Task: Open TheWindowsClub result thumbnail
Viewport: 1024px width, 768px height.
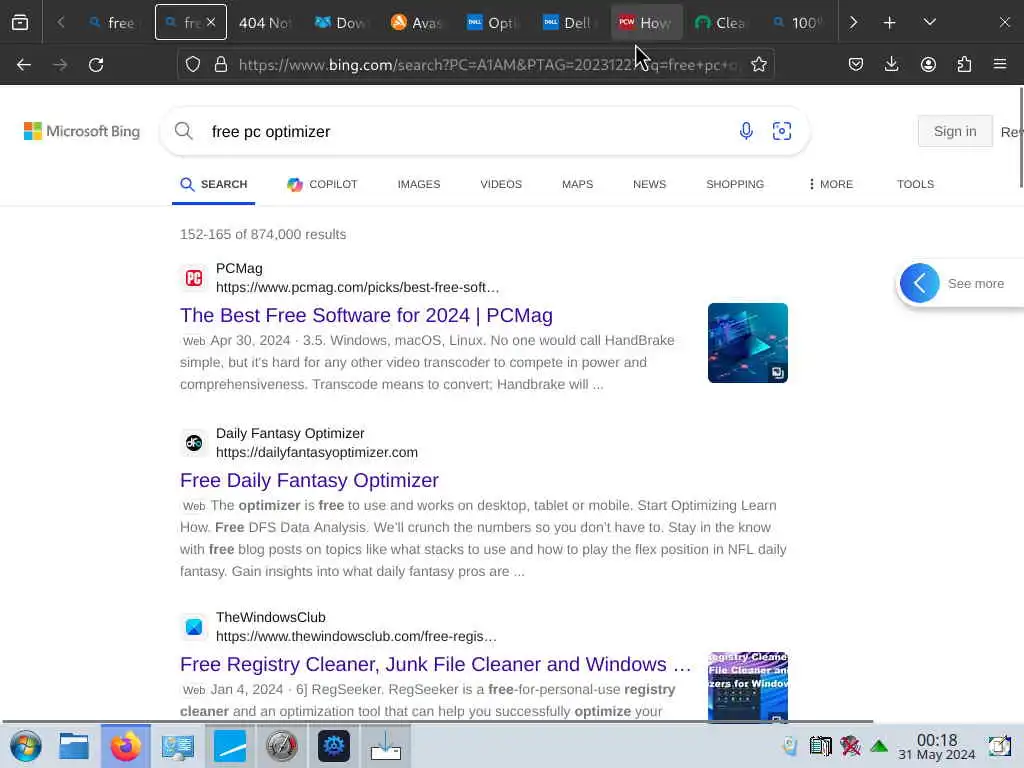Action: click(748, 687)
